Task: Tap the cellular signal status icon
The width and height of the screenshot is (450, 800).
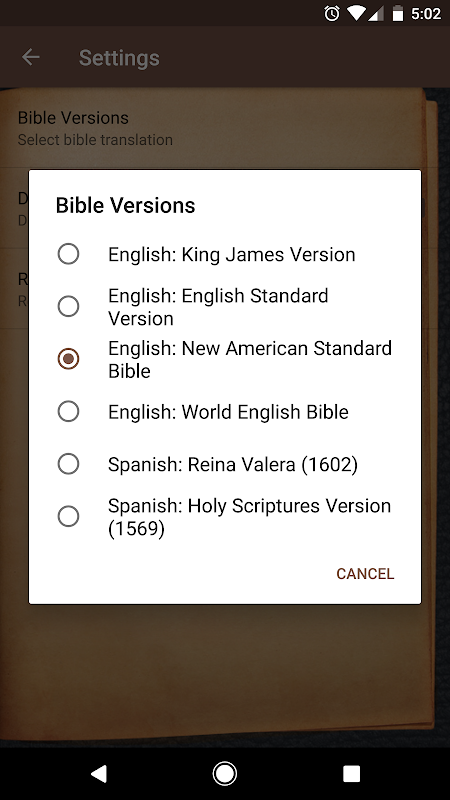Action: coord(376,14)
